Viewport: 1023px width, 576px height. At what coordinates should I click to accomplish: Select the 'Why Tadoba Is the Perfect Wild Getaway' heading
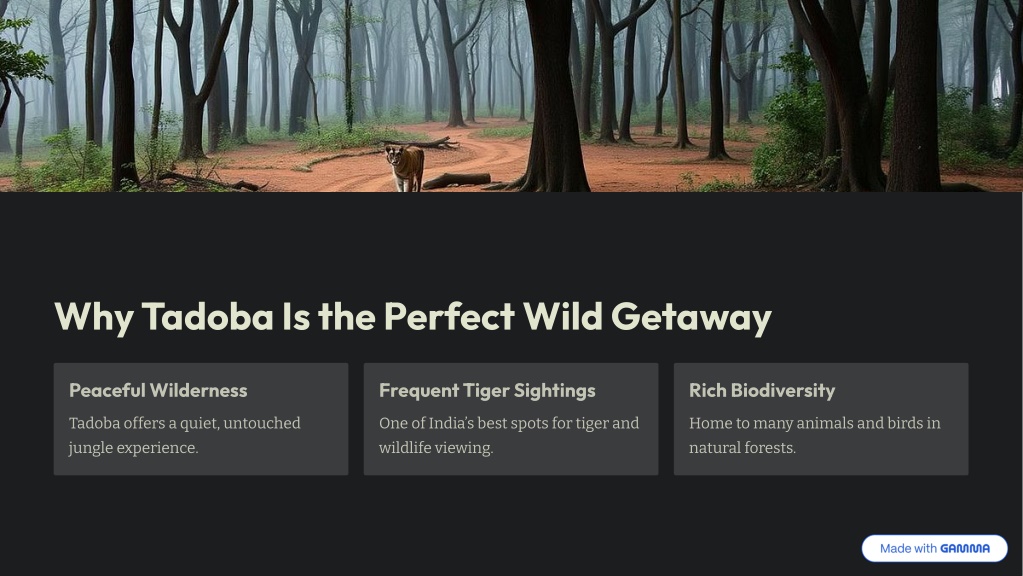click(x=413, y=317)
